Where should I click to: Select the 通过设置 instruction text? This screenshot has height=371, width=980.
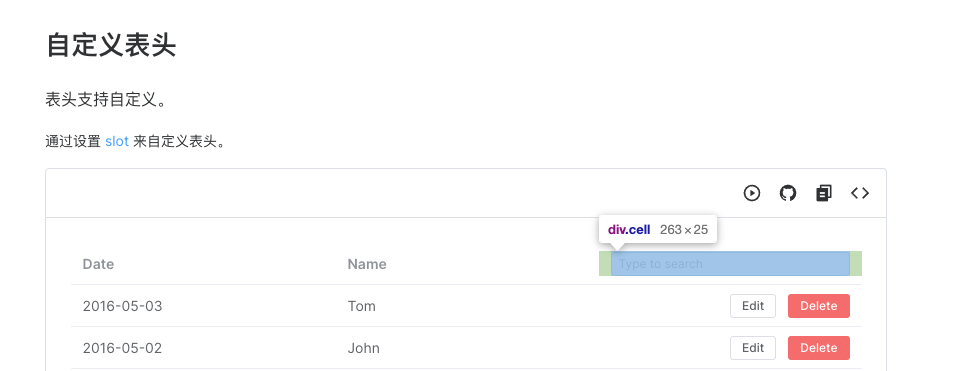click(73, 141)
